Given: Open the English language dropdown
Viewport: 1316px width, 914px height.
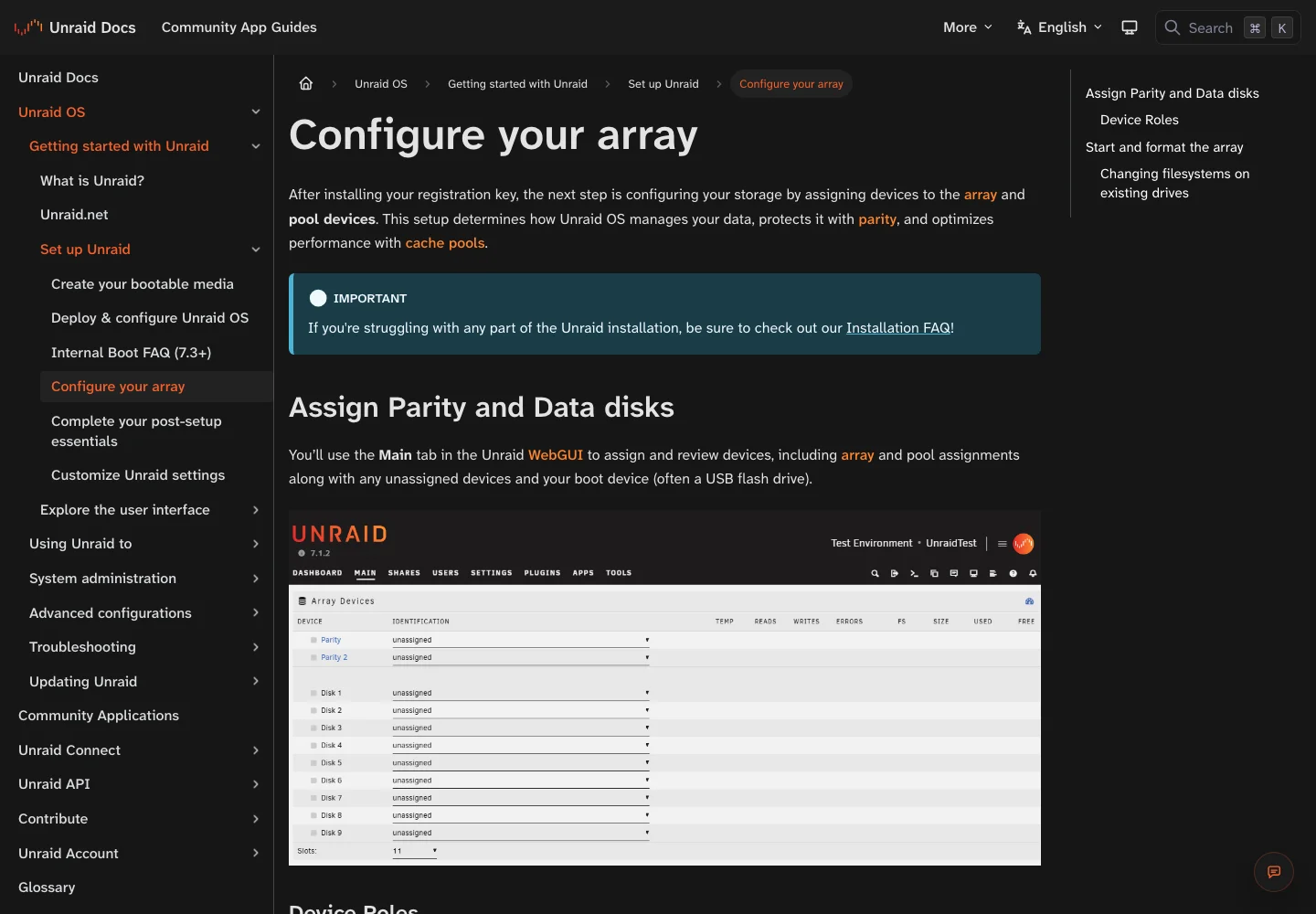Looking at the screenshot, I should 1060,27.
